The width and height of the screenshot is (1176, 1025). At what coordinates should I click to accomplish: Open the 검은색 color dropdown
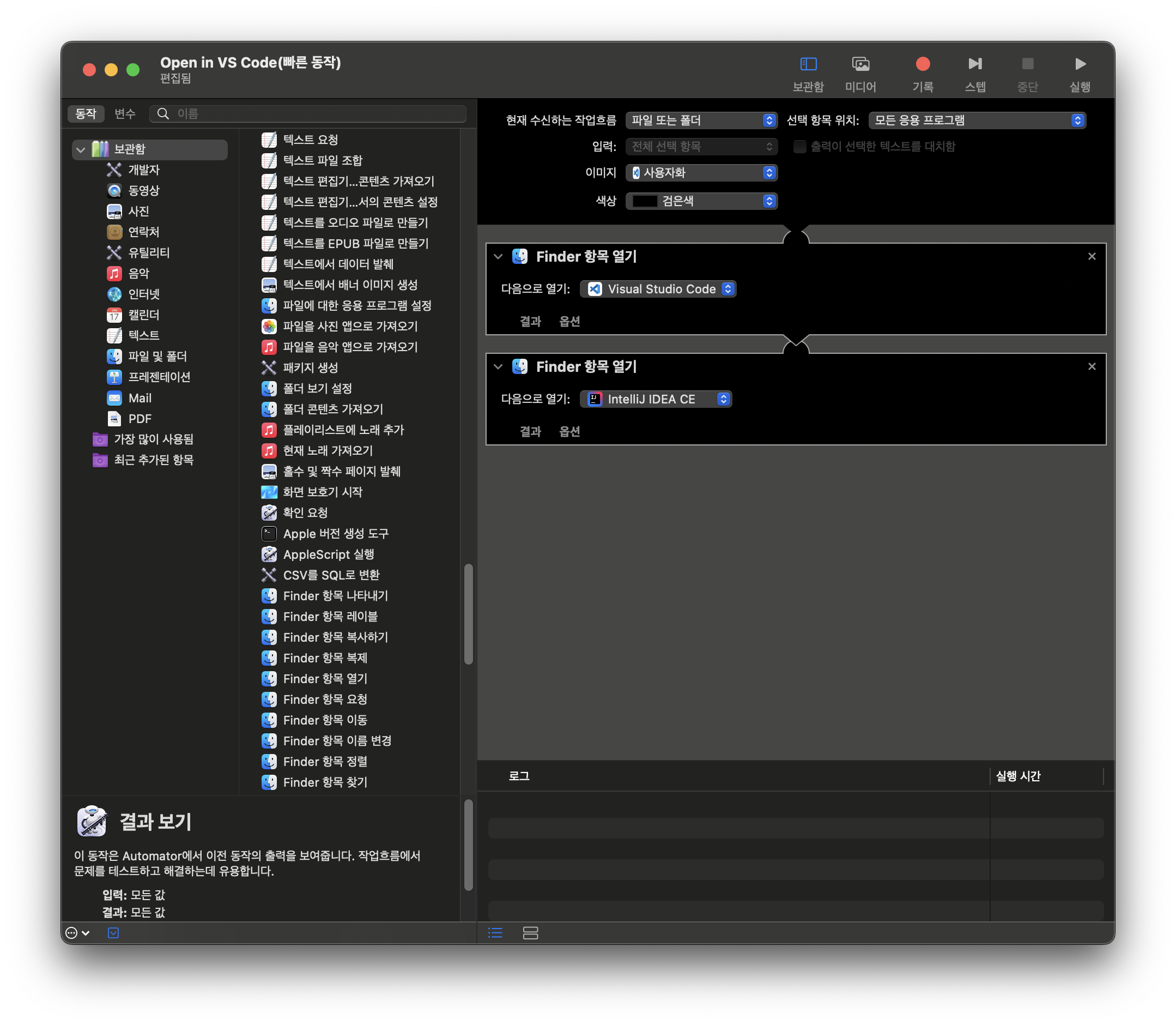701,201
